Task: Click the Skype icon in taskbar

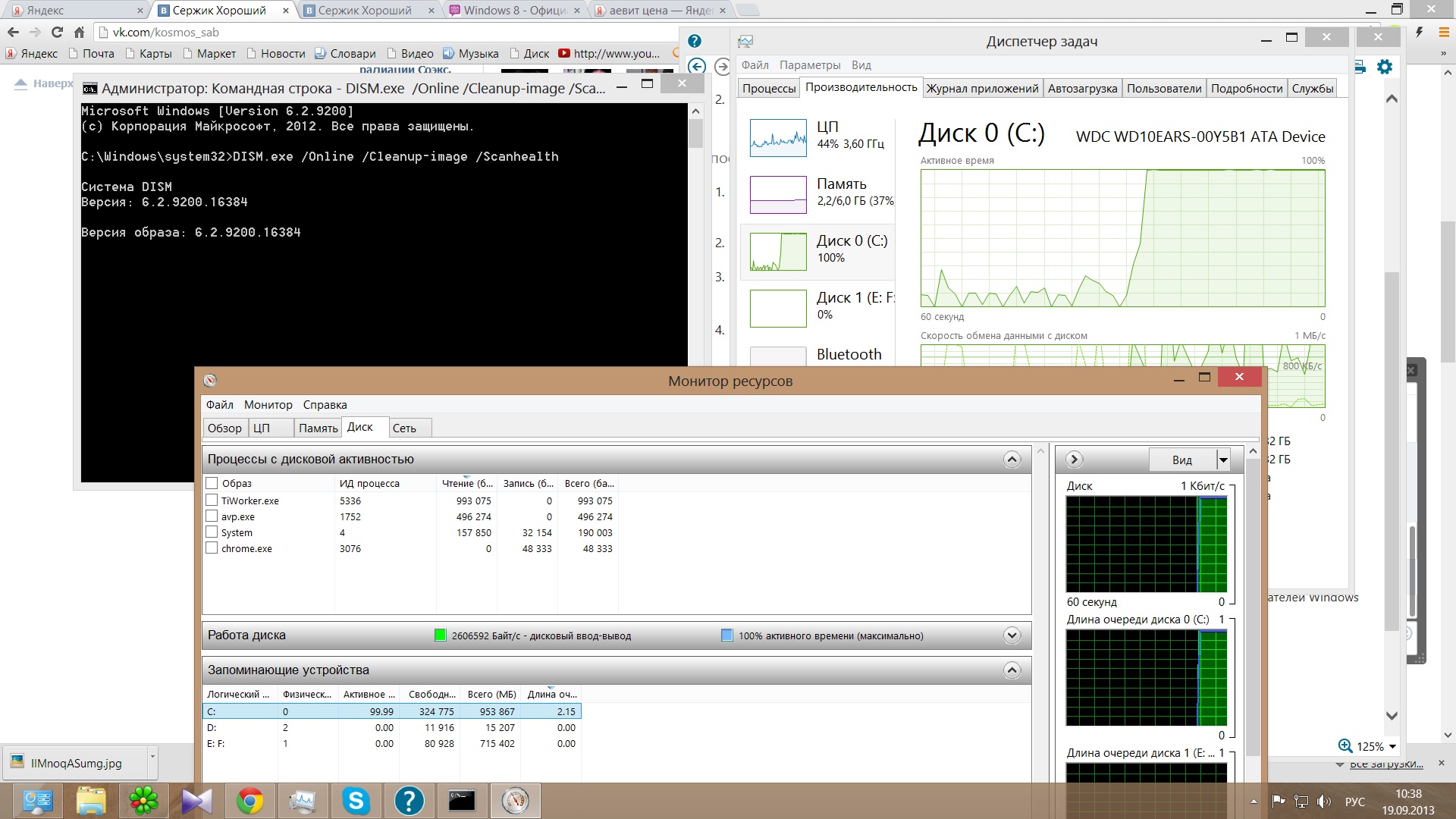Action: point(356,801)
